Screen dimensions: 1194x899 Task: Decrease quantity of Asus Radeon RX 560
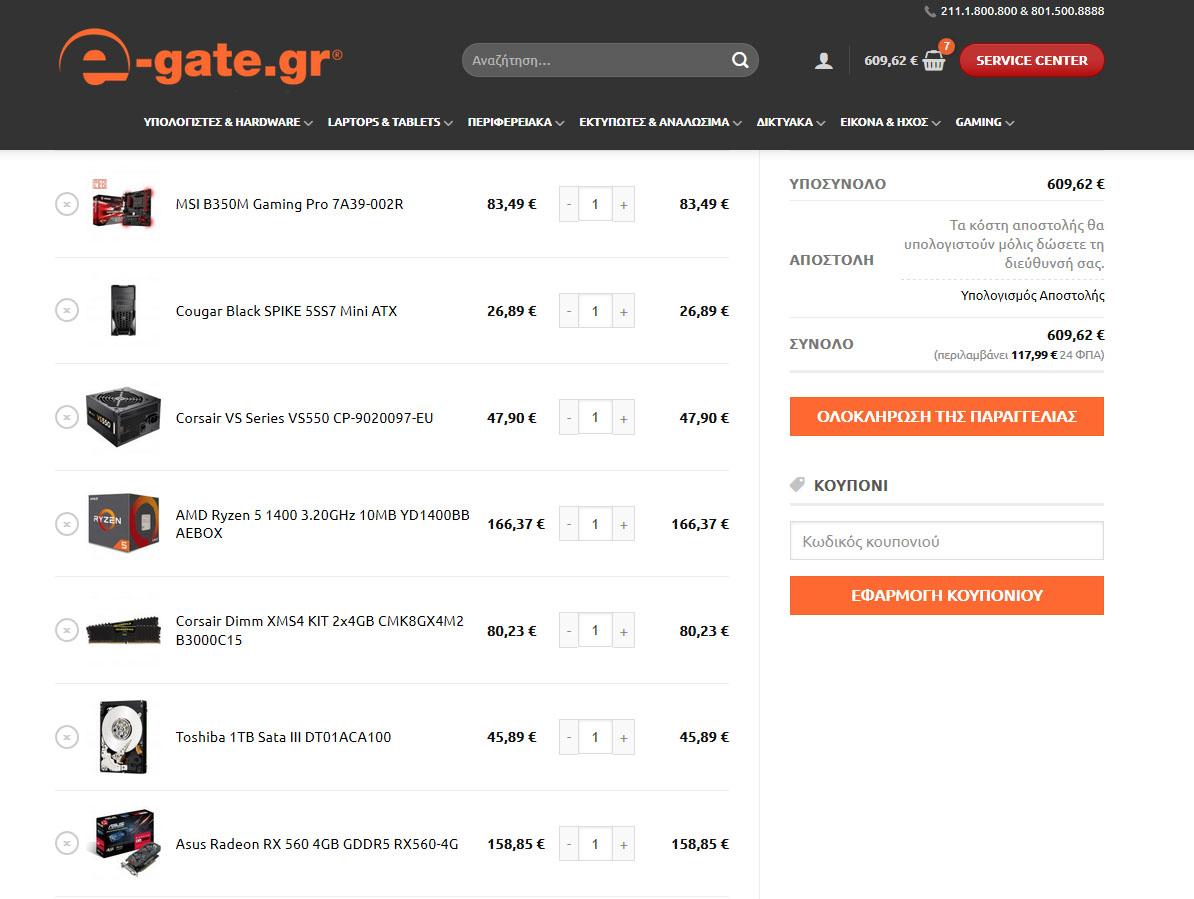click(x=569, y=844)
